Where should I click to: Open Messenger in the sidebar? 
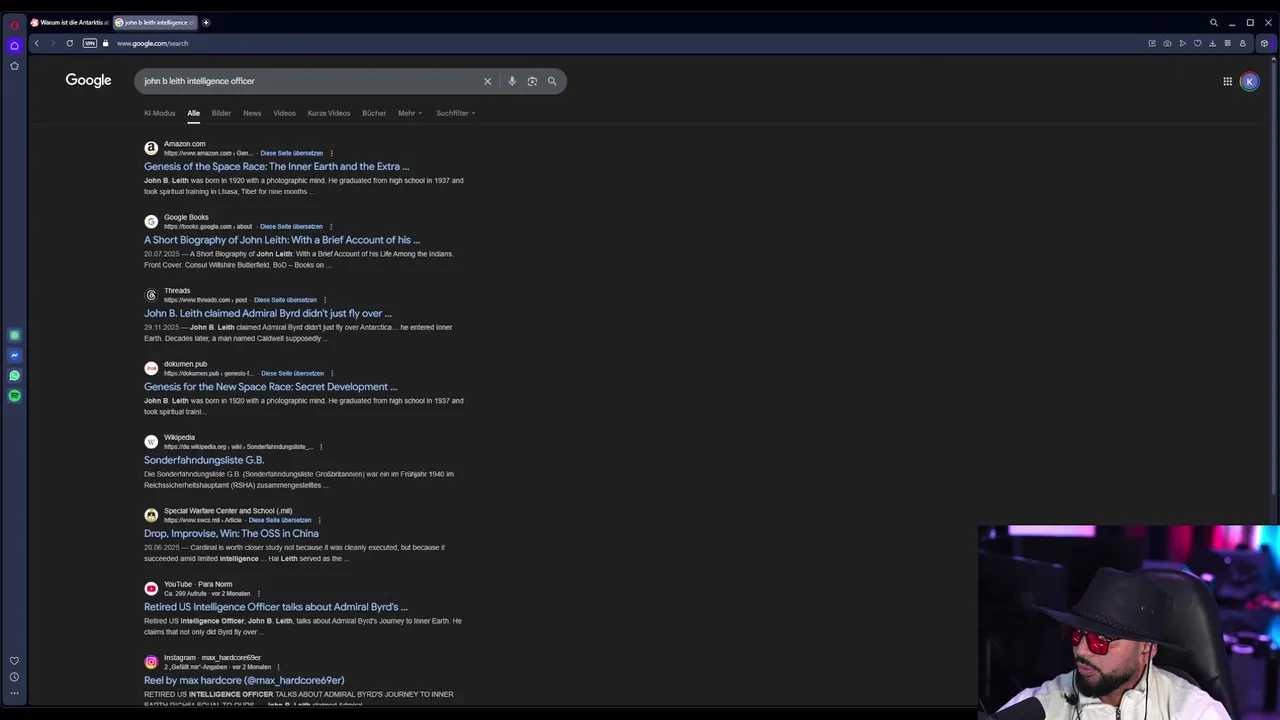(14, 355)
